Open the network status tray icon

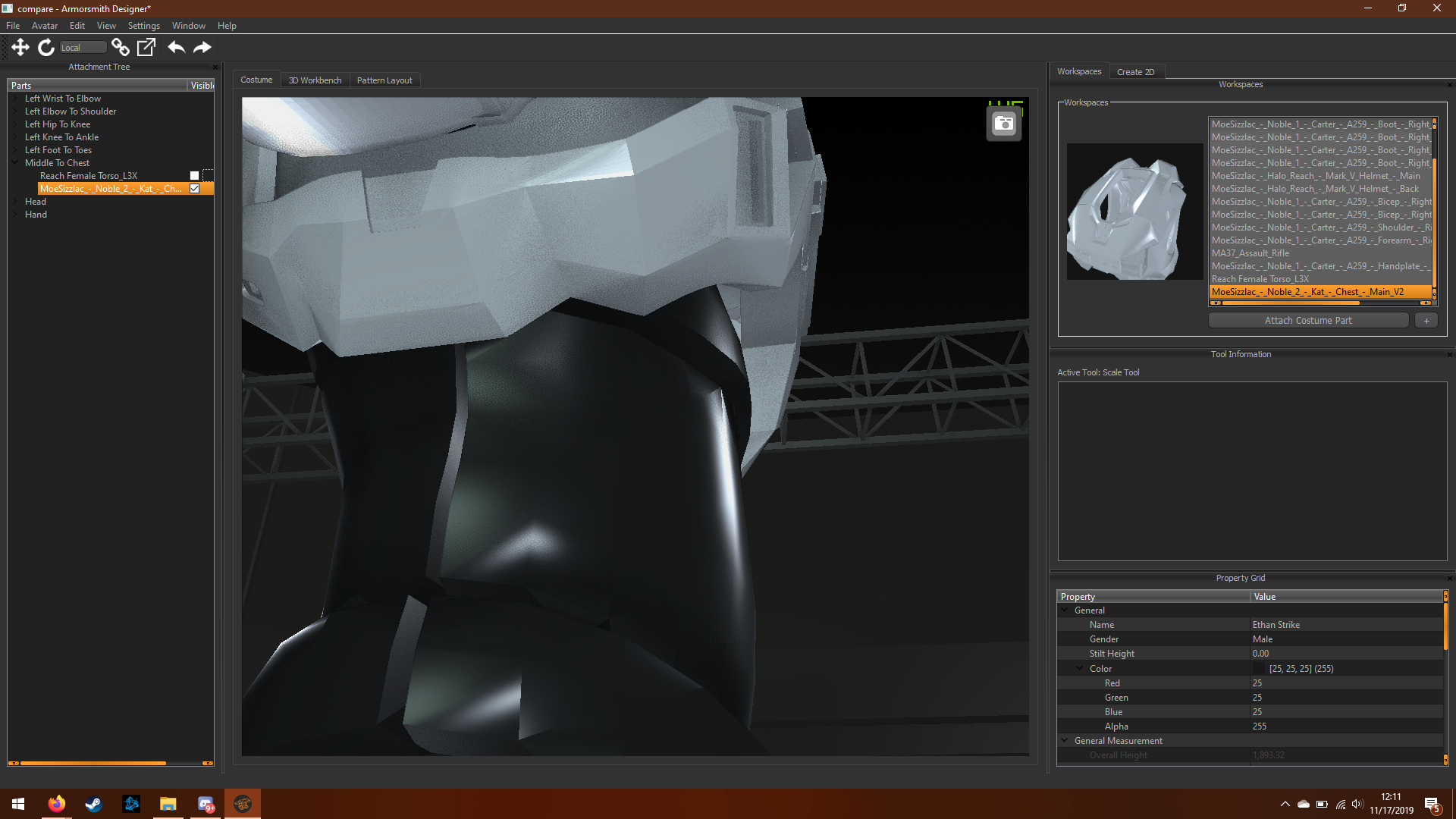pyautogui.click(x=1340, y=804)
